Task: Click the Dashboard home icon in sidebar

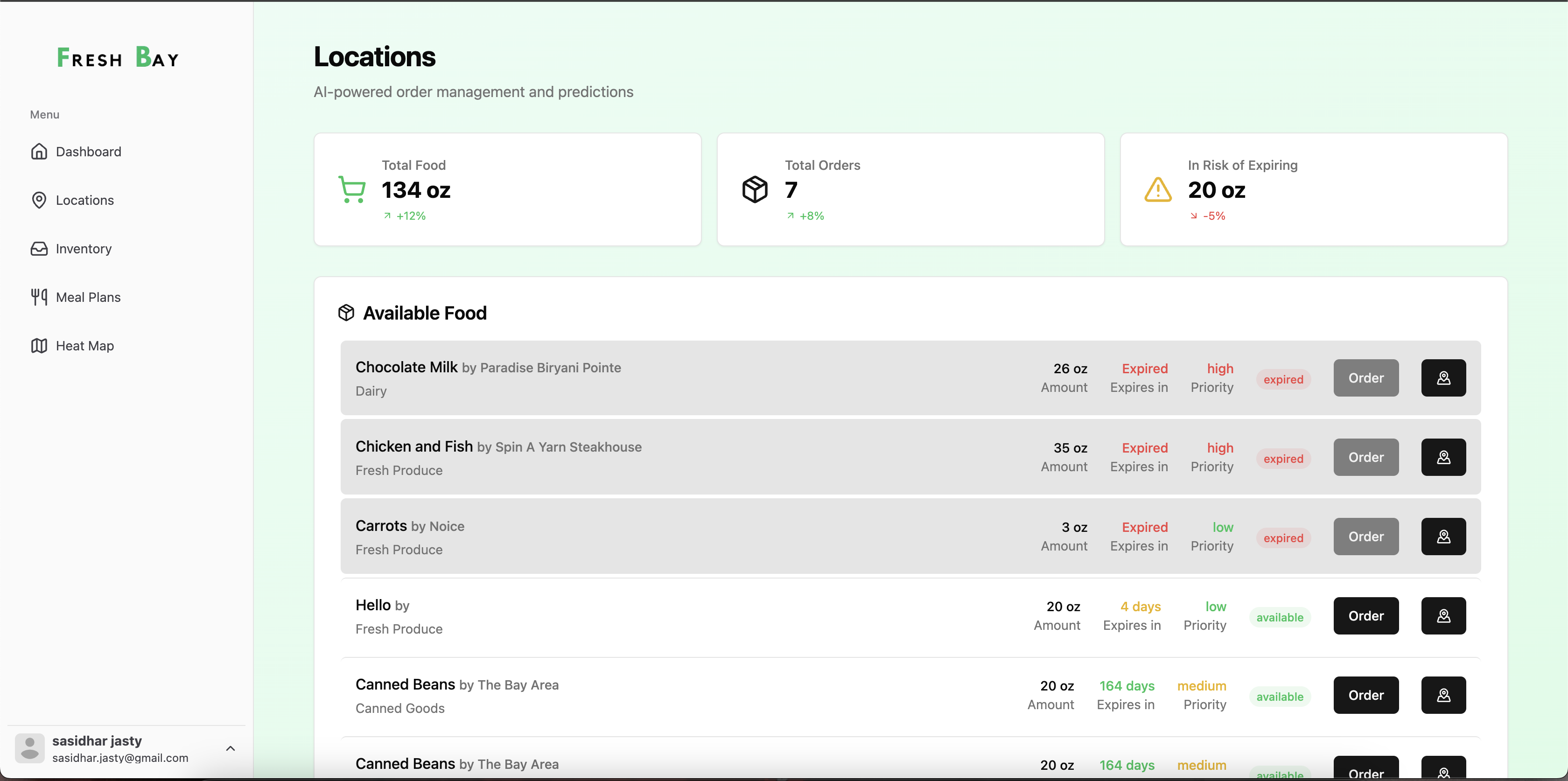Action: click(x=39, y=152)
